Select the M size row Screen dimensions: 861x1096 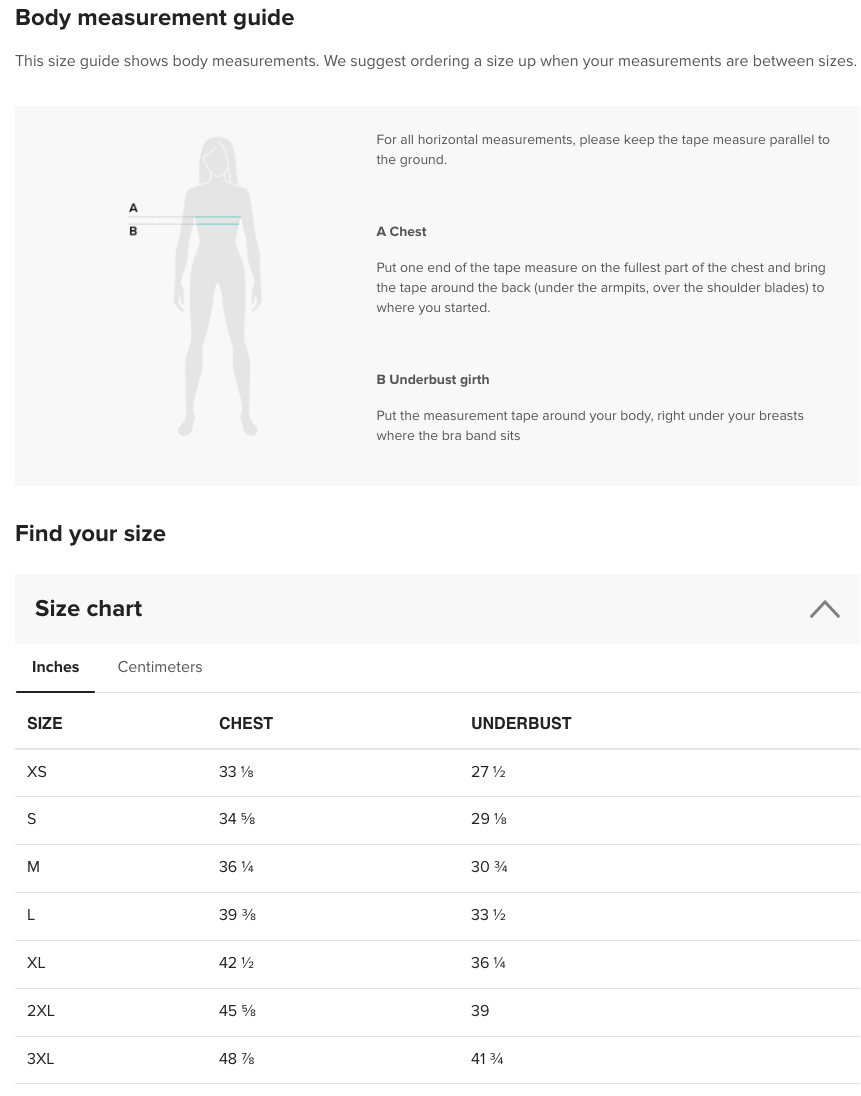point(33,867)
